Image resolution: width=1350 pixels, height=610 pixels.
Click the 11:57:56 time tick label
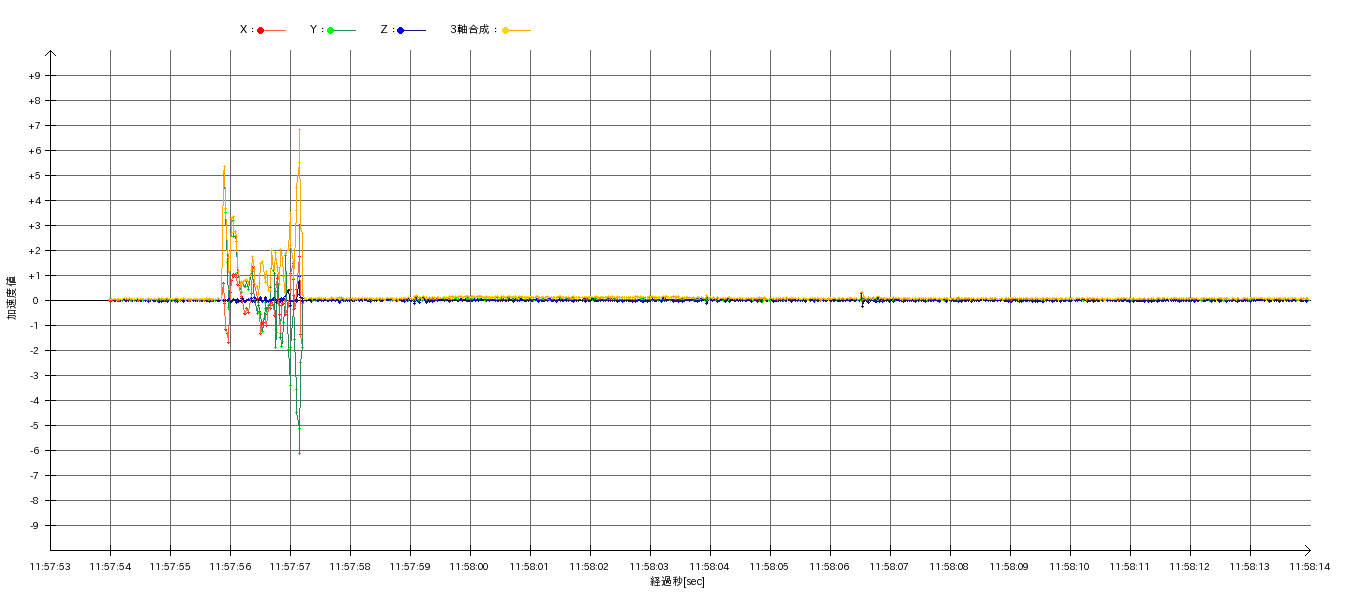pos(230,567)
